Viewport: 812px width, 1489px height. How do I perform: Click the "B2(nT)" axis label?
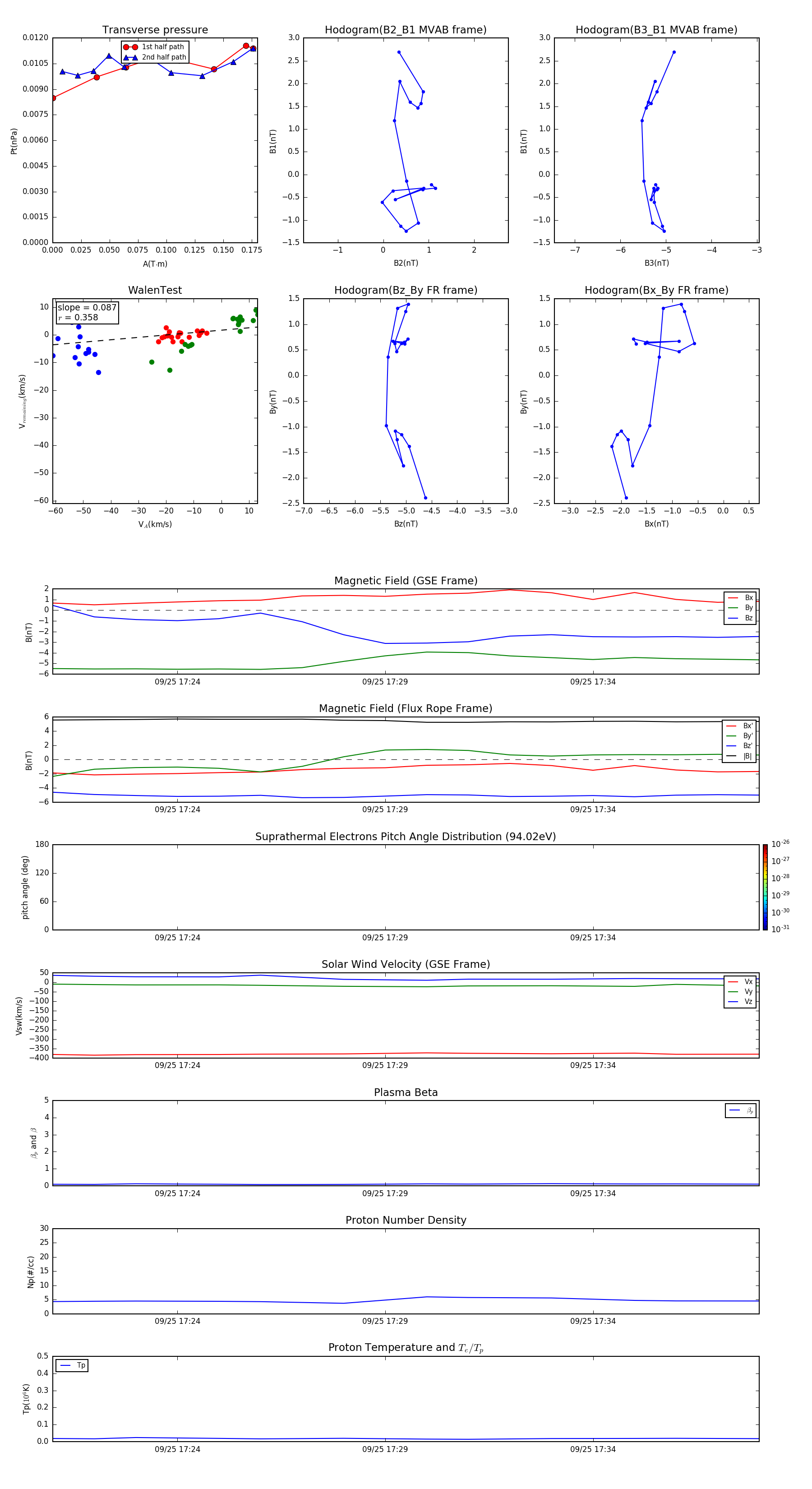point(406,263)
